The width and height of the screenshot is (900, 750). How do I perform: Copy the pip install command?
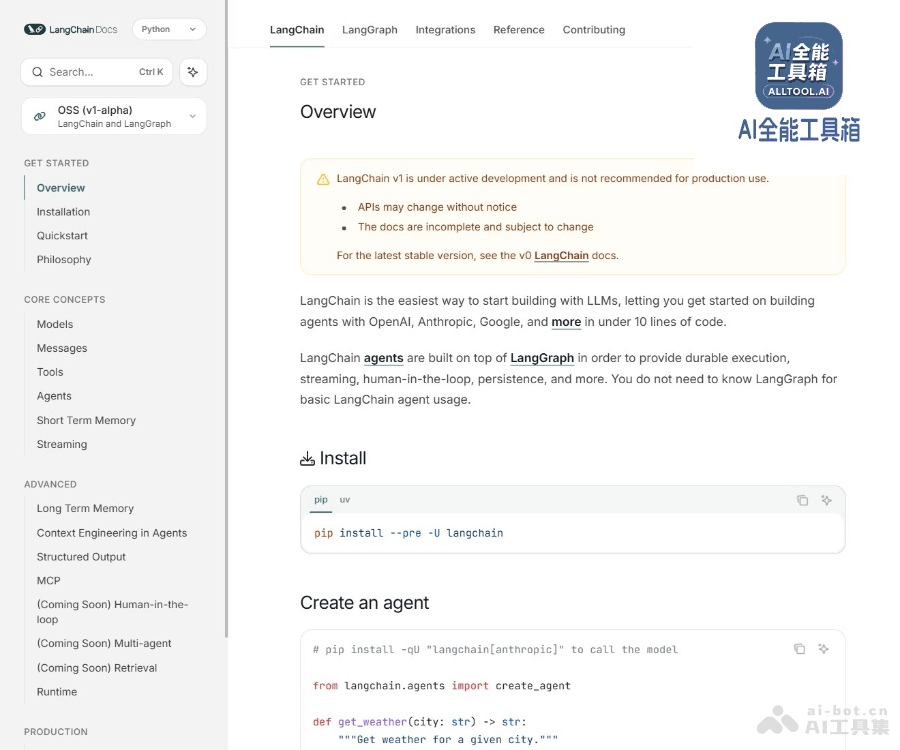pyautogui.click(x=802, y=500)
